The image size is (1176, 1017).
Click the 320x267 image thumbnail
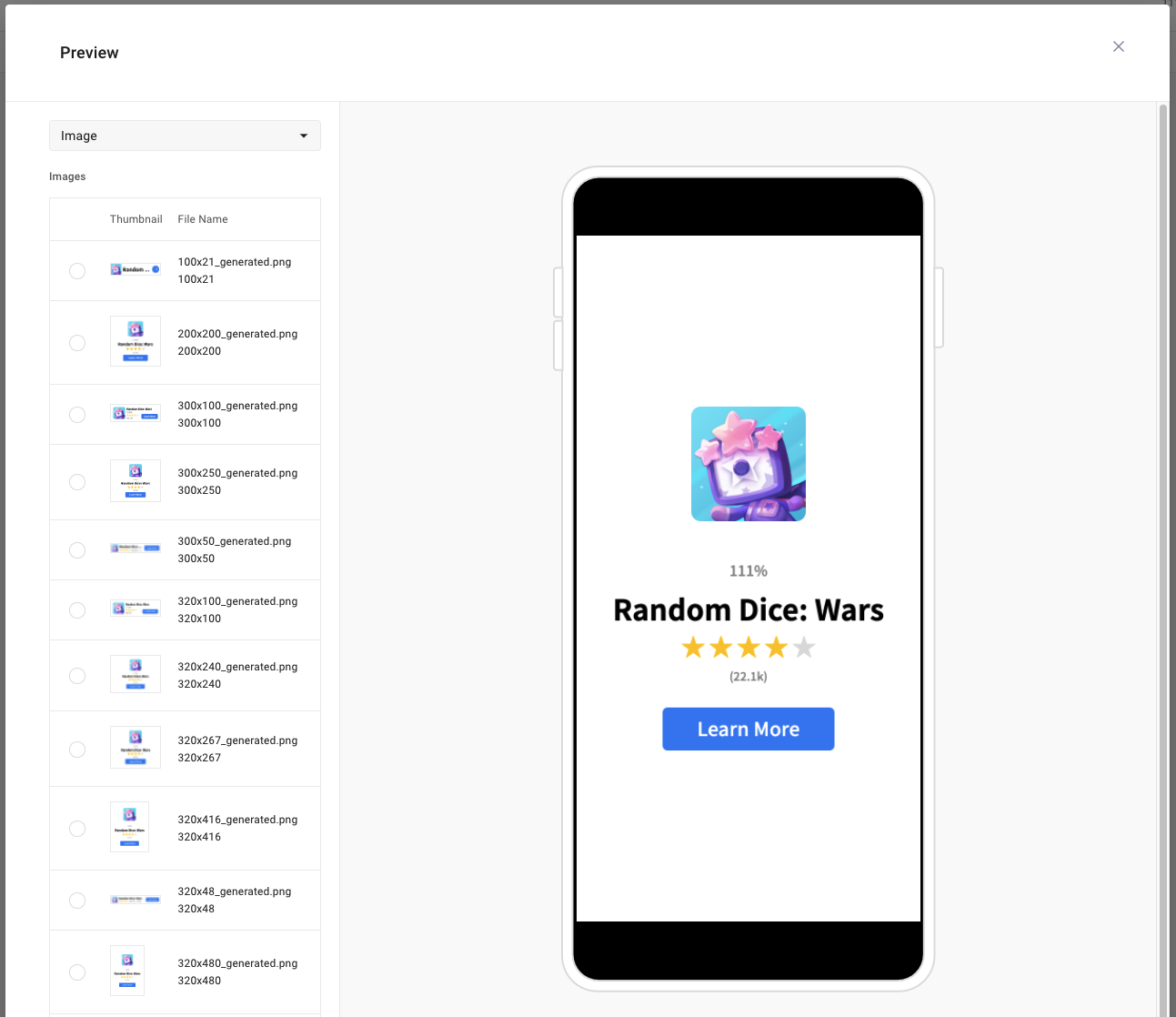(x=136, y=747)
